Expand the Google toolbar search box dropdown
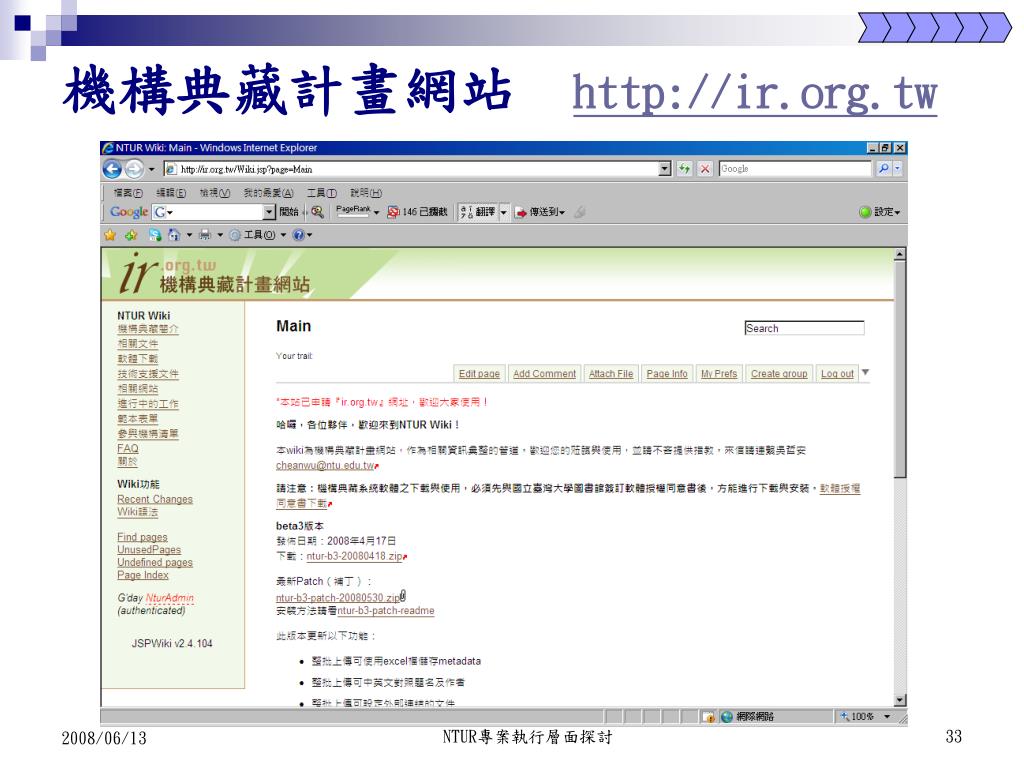Viewport: 1024px width, 768px height. pyautogui.click(x=269, y=212)
